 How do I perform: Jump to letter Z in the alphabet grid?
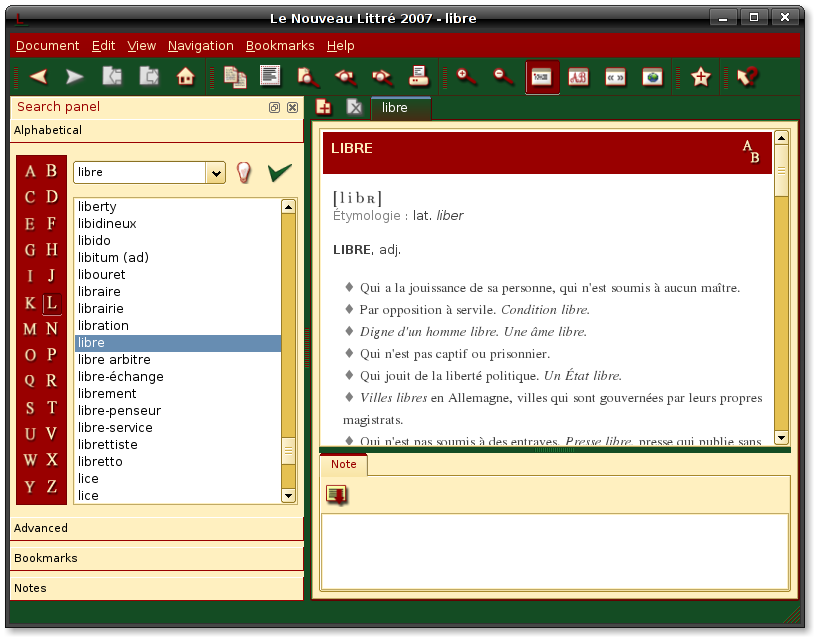tap(51, 486)
